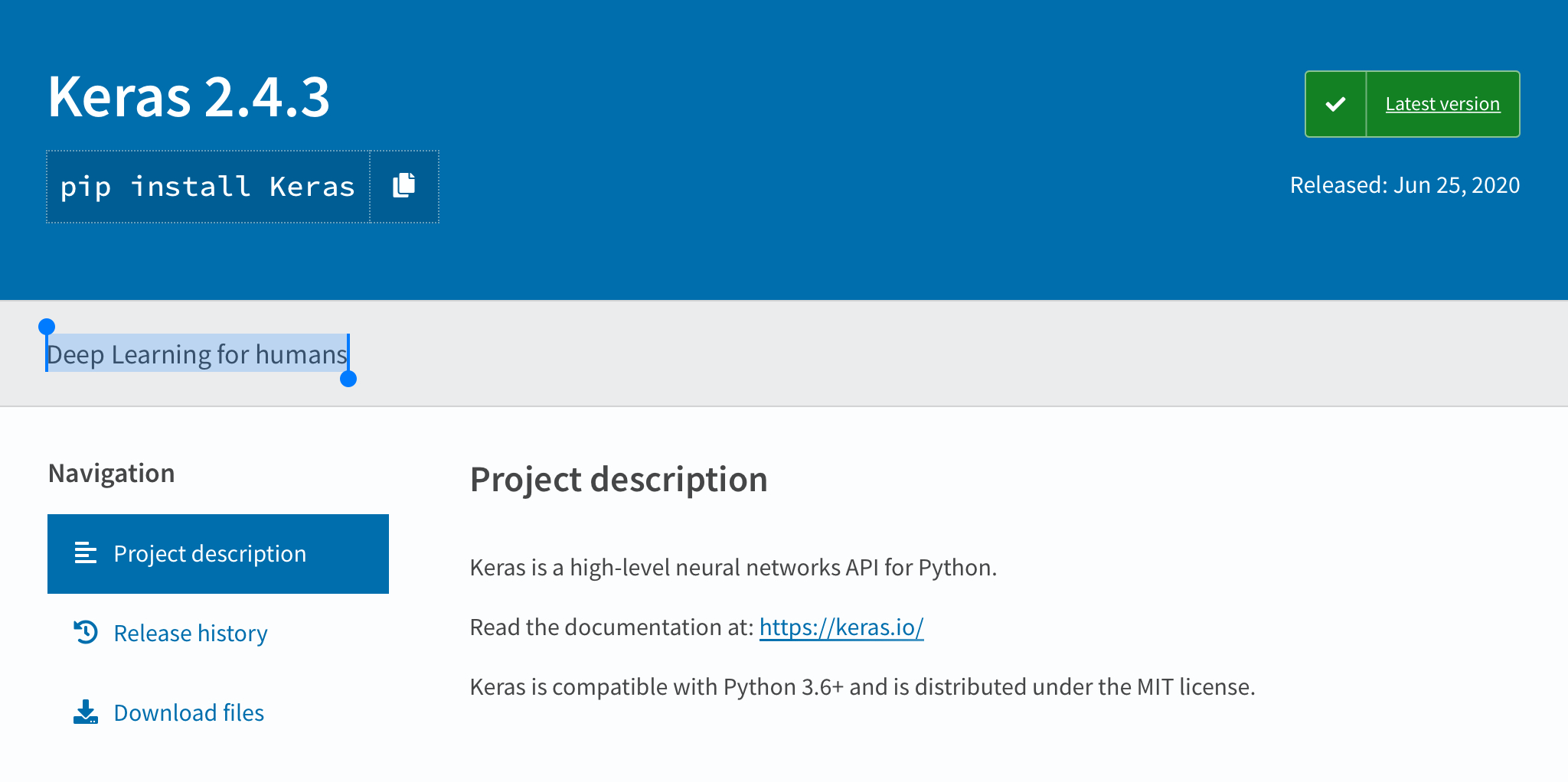Go to the Release history tab

pos(191,634)
